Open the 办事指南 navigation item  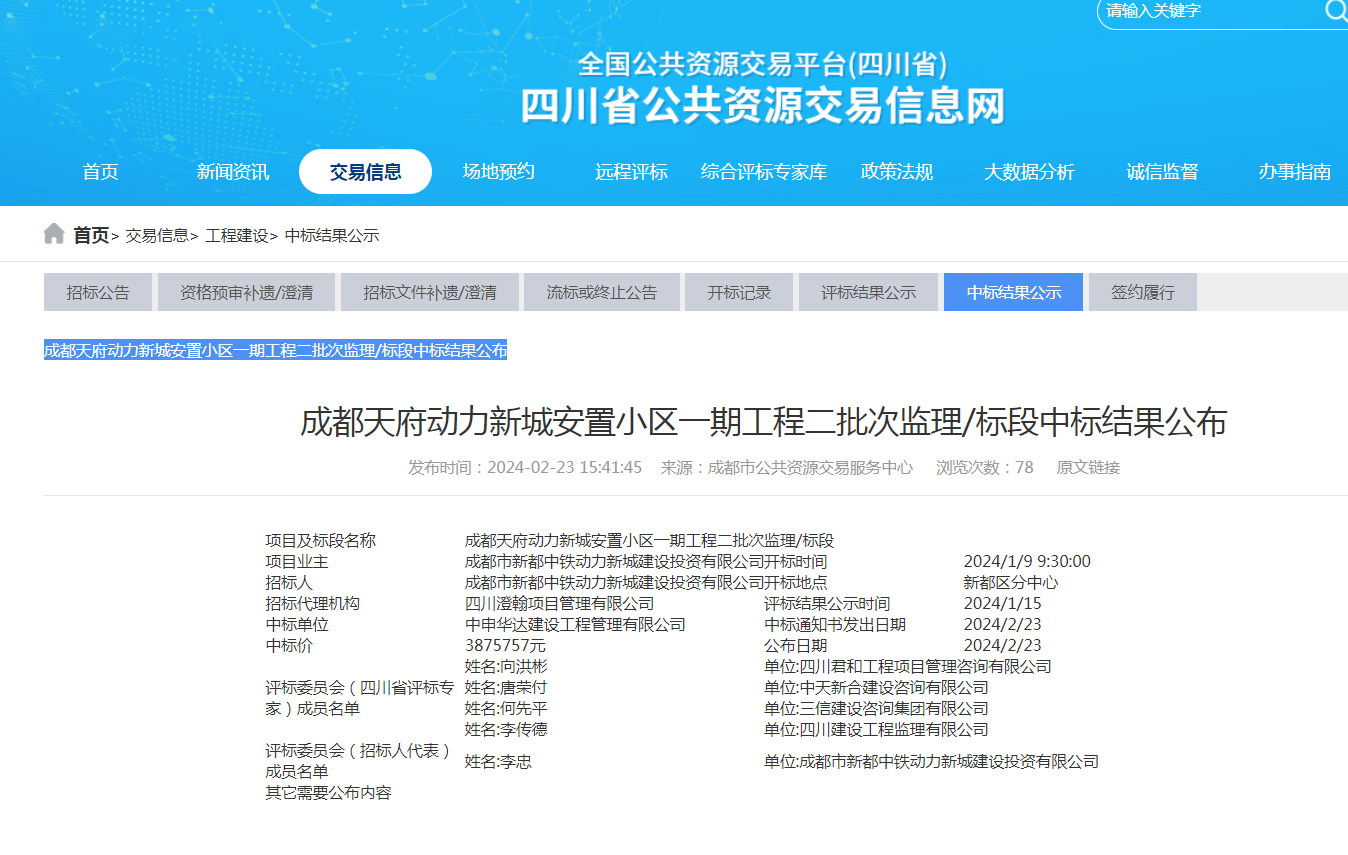pos(1294,172)
